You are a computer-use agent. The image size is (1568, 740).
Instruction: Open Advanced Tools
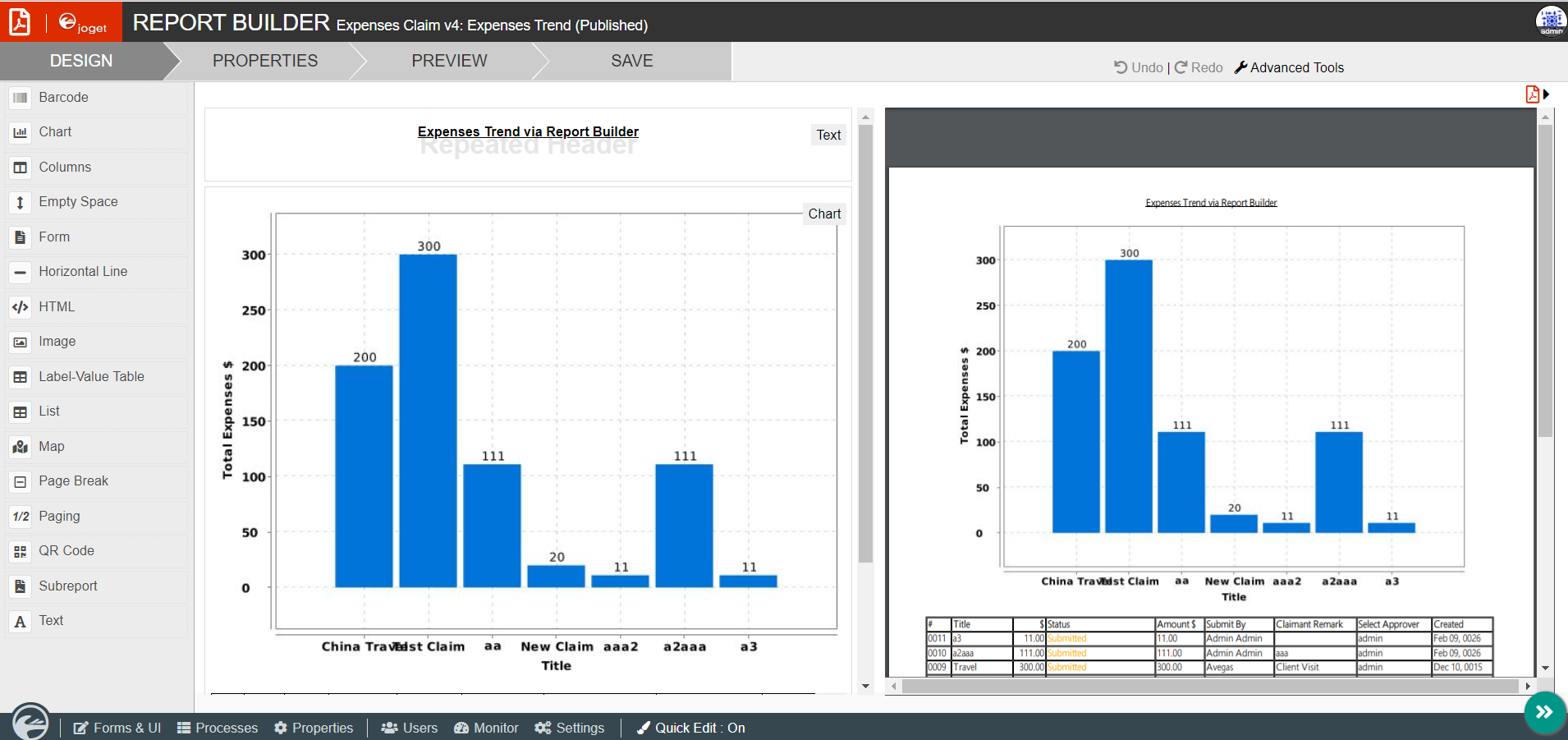pyautogui.click(x=1289, y=67)
